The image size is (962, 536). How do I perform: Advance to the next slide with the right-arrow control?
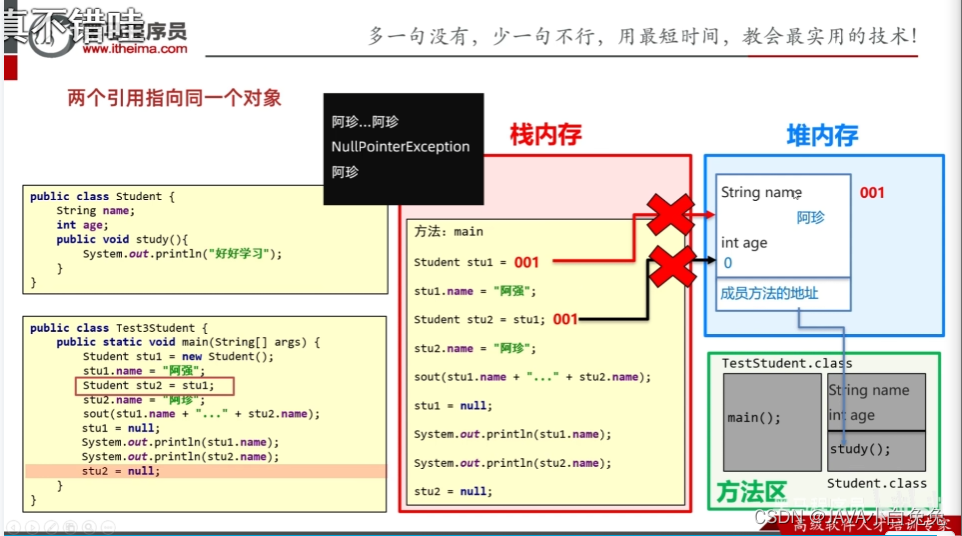(32, 526)
